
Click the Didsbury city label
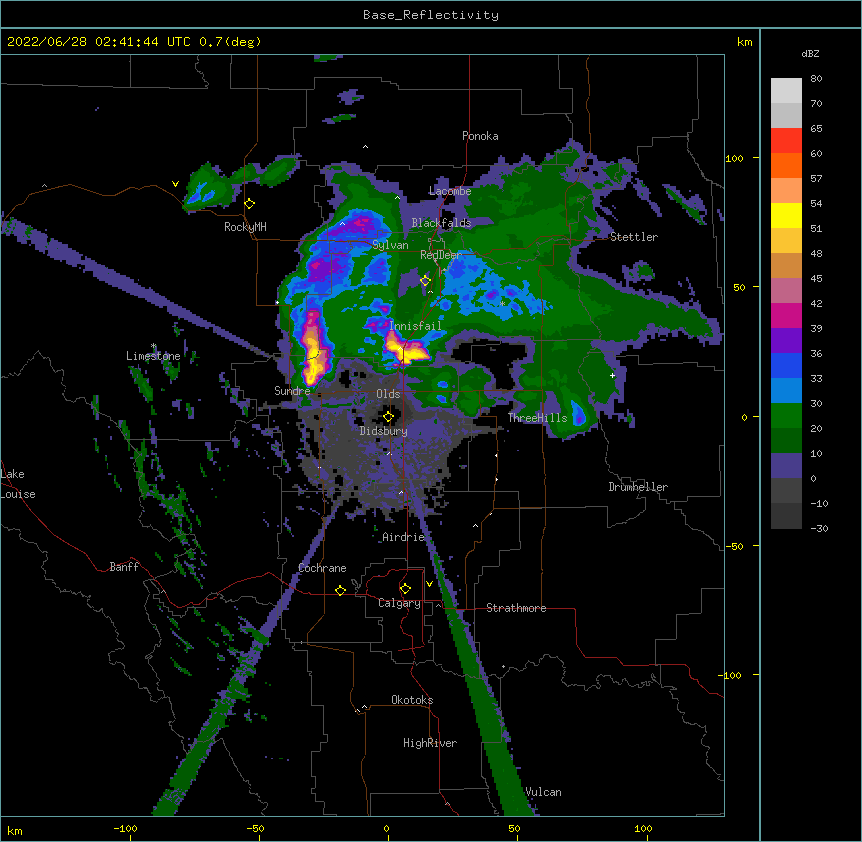pyautogui.click(x=384, y=431)
